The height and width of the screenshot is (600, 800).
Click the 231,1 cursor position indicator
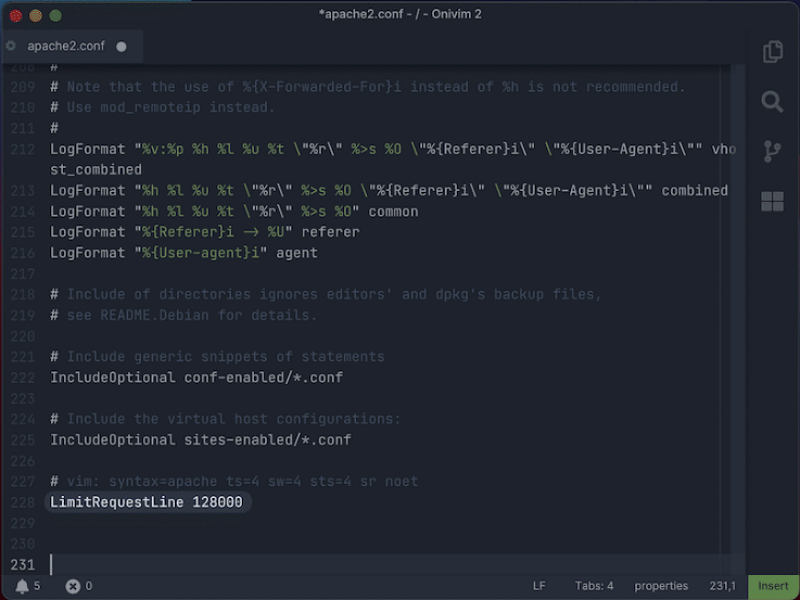[x=722, y=586]
